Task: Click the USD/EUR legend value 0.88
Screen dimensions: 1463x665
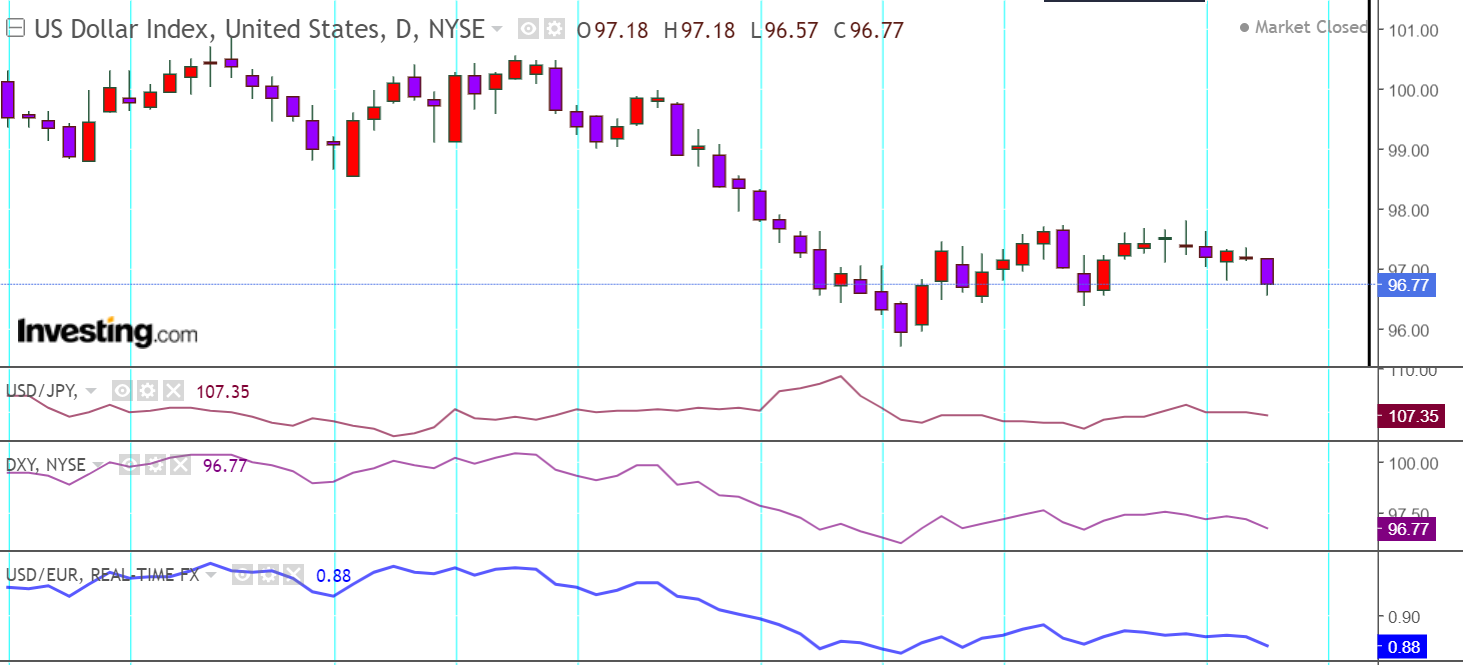Action: click(333, 575)
